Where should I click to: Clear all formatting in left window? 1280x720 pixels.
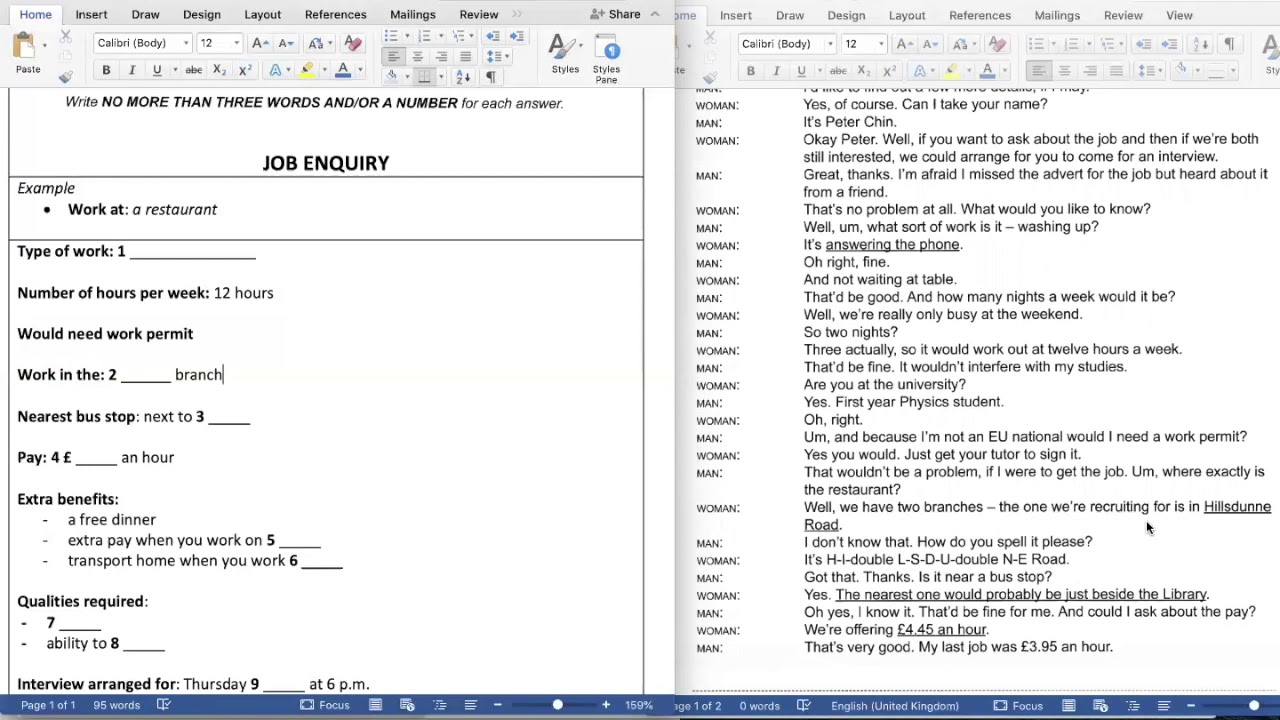(x=352, y=43)
